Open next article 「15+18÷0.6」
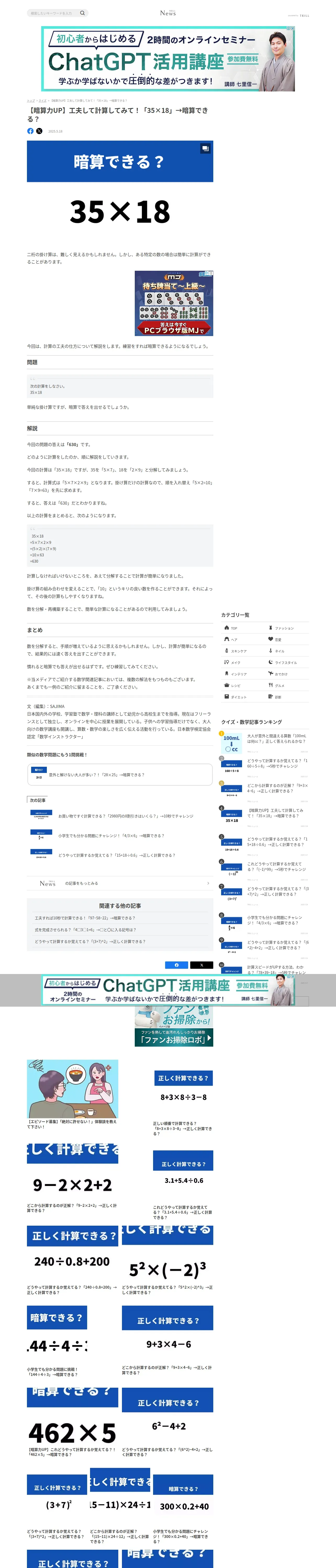336x1568 pixels. click(120, 855)
